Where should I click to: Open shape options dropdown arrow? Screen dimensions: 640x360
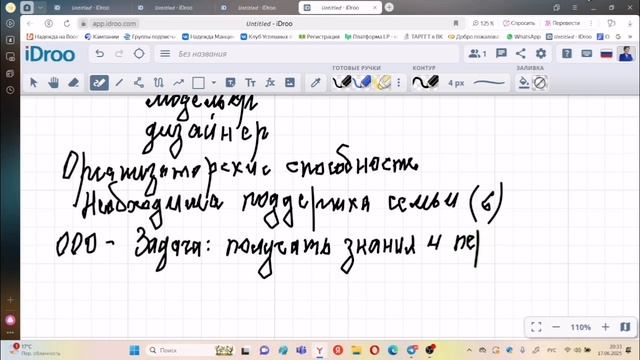pyautogui.click(x=213, y=83)
